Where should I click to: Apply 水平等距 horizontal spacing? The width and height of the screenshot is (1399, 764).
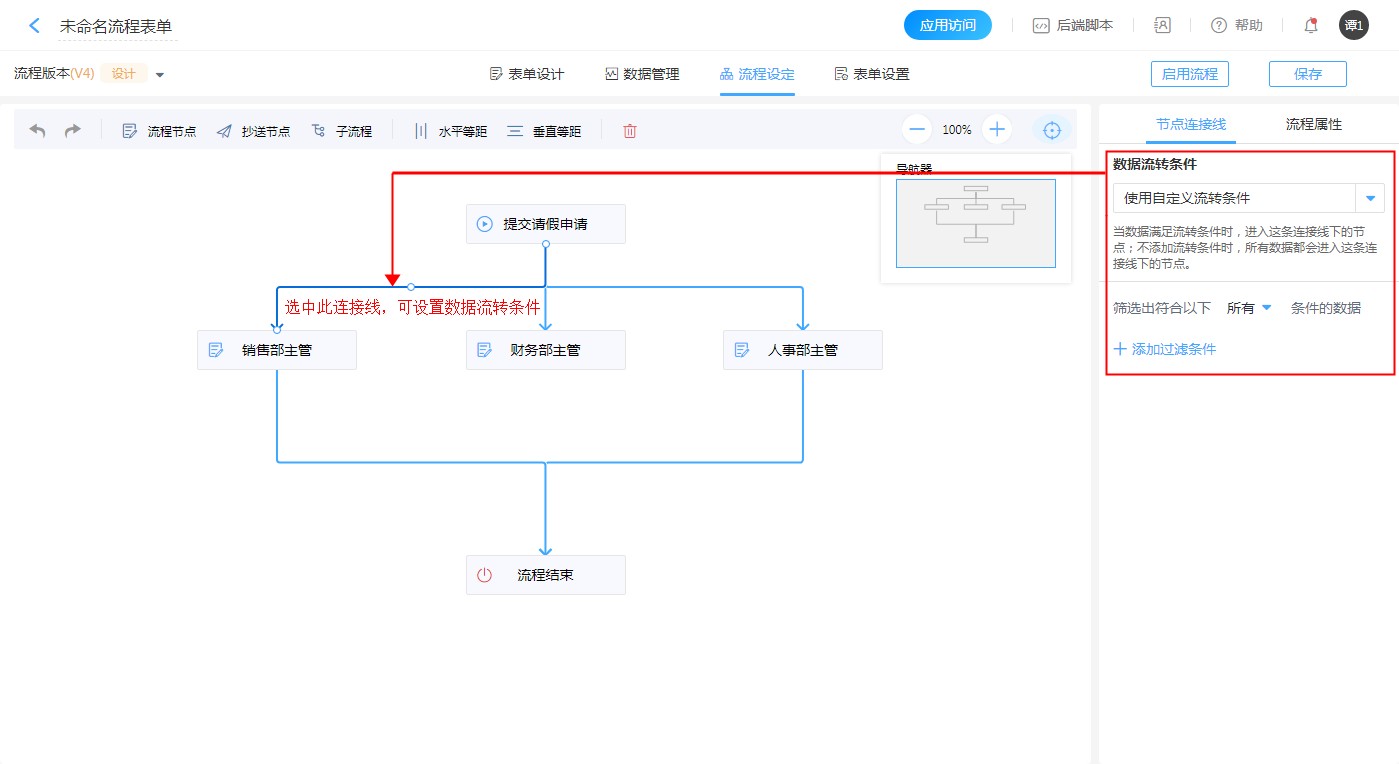pos(450,131)
